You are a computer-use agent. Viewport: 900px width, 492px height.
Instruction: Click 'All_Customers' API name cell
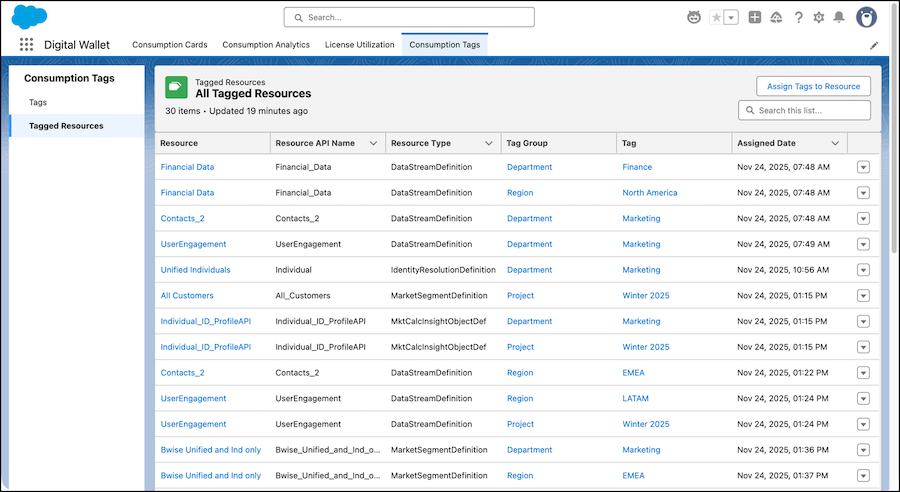pos(302,296)
